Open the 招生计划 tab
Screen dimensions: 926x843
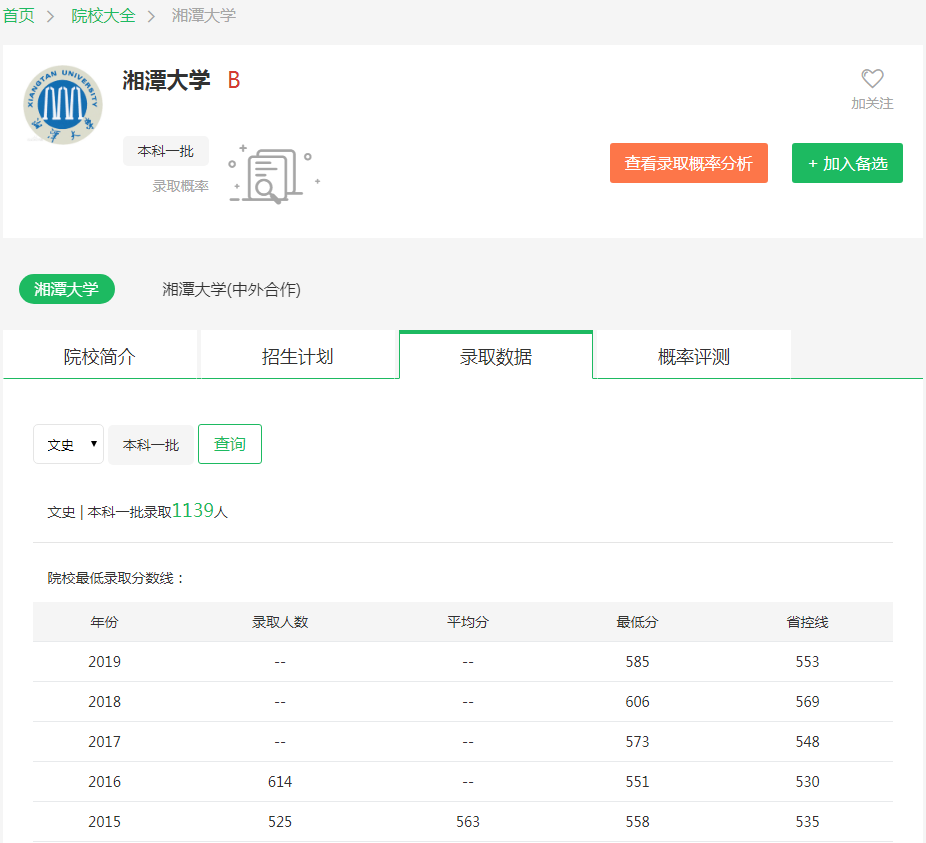click(298, 356)
